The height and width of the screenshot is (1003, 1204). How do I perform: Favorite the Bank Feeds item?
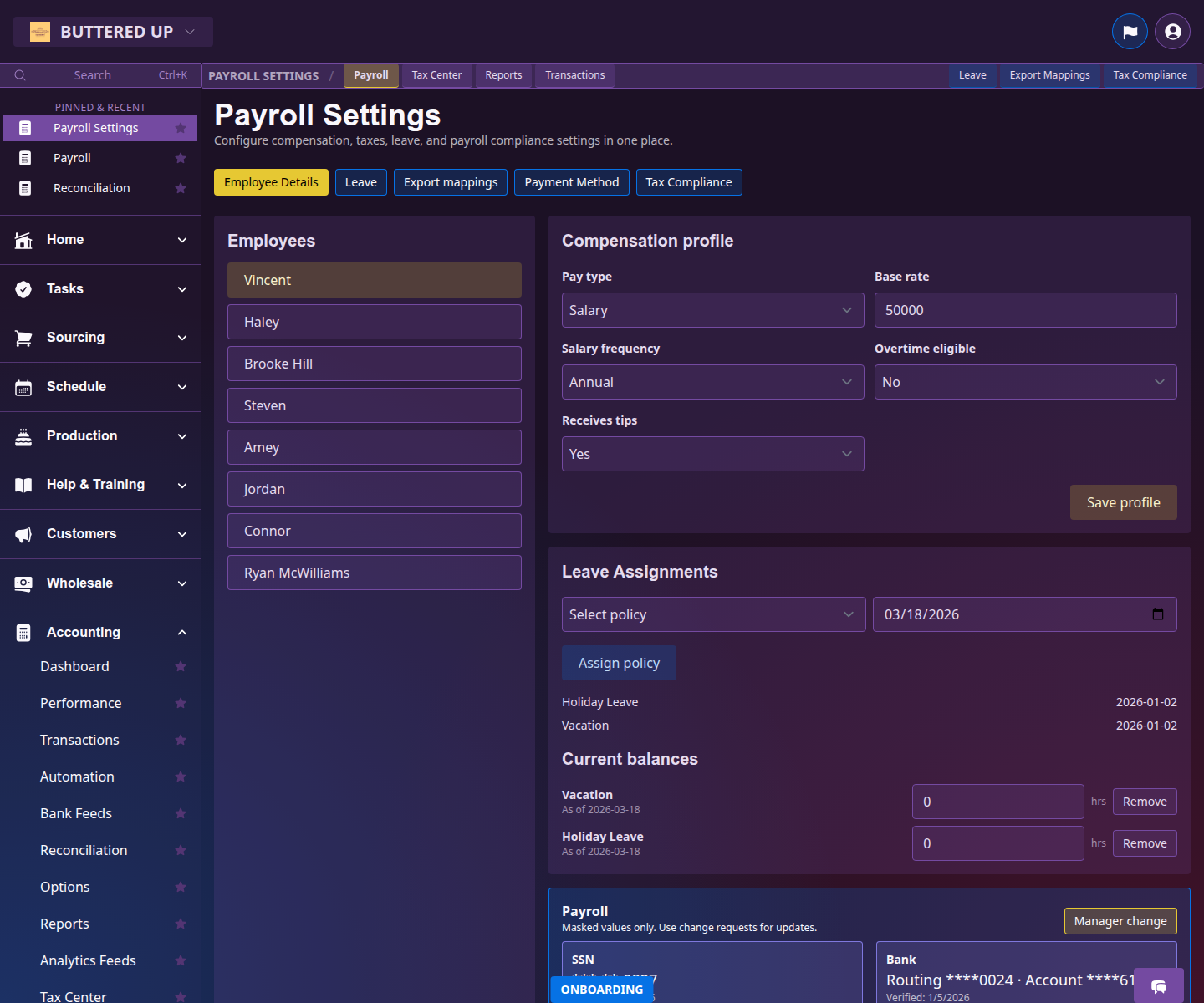coord(181,813)
